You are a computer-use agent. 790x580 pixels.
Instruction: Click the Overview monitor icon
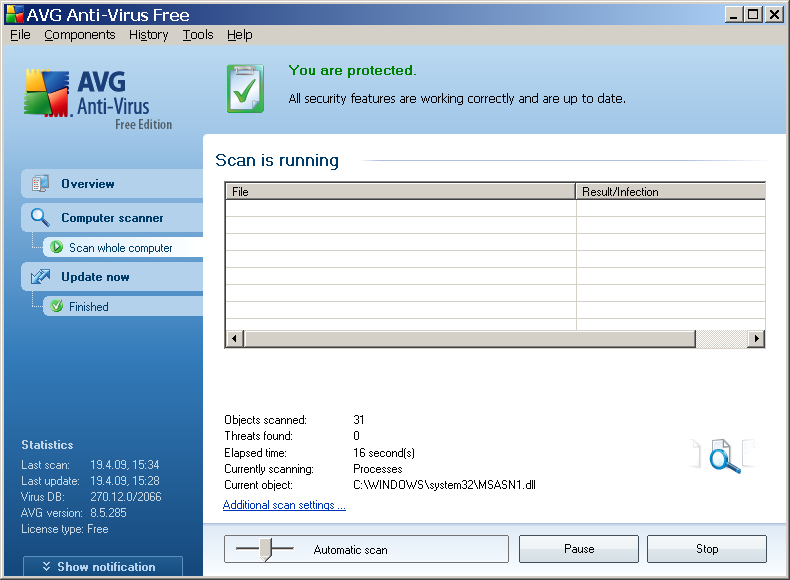40,183
